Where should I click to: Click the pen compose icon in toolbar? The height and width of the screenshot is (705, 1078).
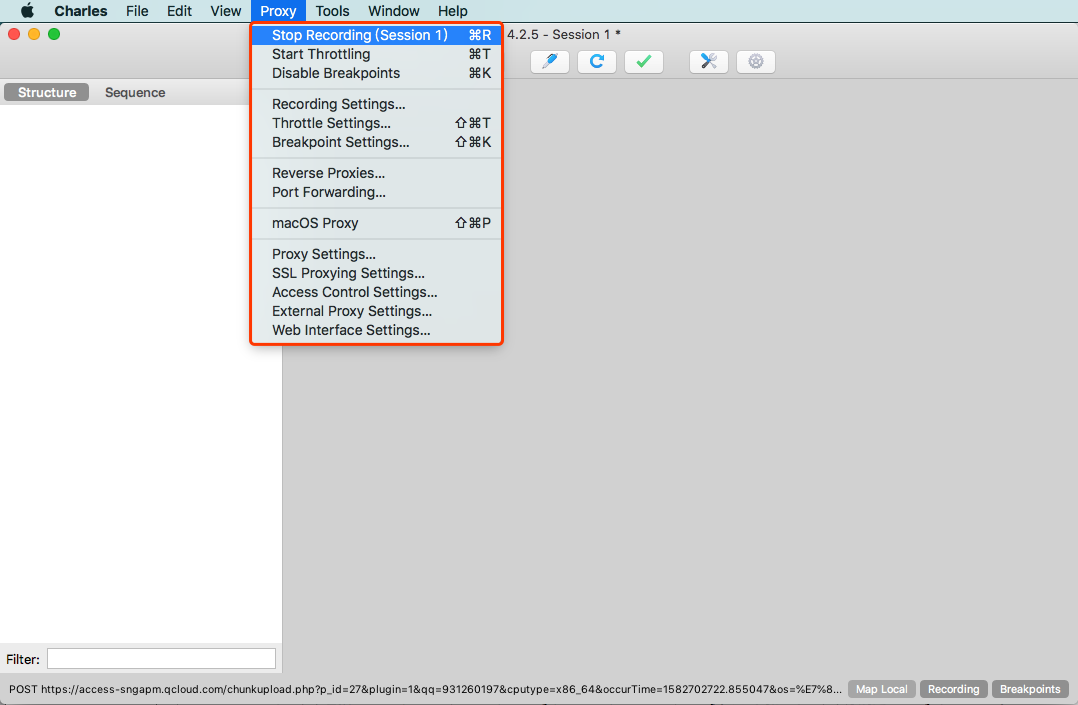(549, 61)
